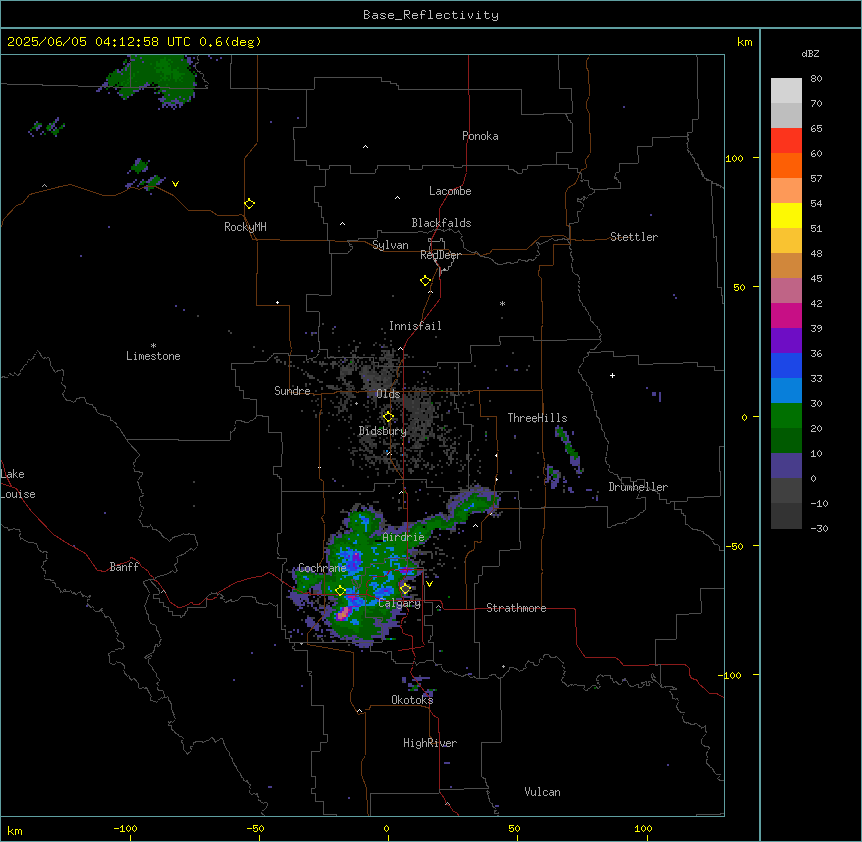Select the Sylvan label

point(390,245)
